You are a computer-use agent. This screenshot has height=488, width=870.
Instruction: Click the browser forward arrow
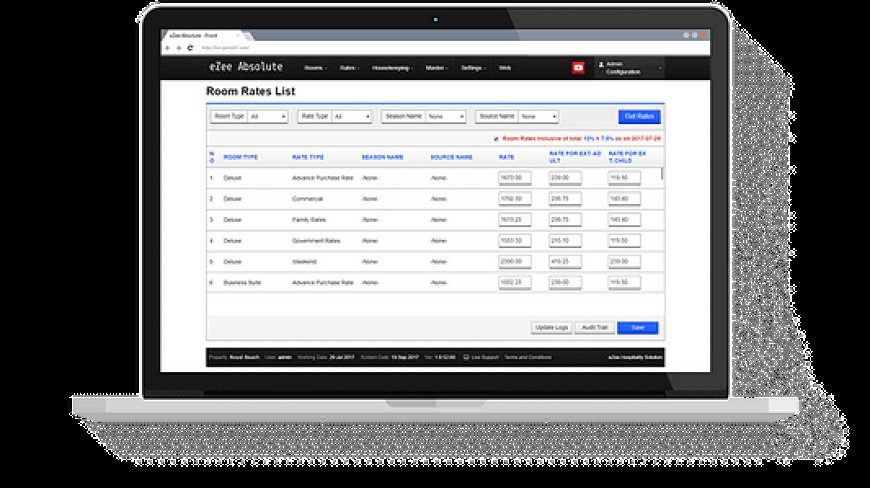pos(179,48)
